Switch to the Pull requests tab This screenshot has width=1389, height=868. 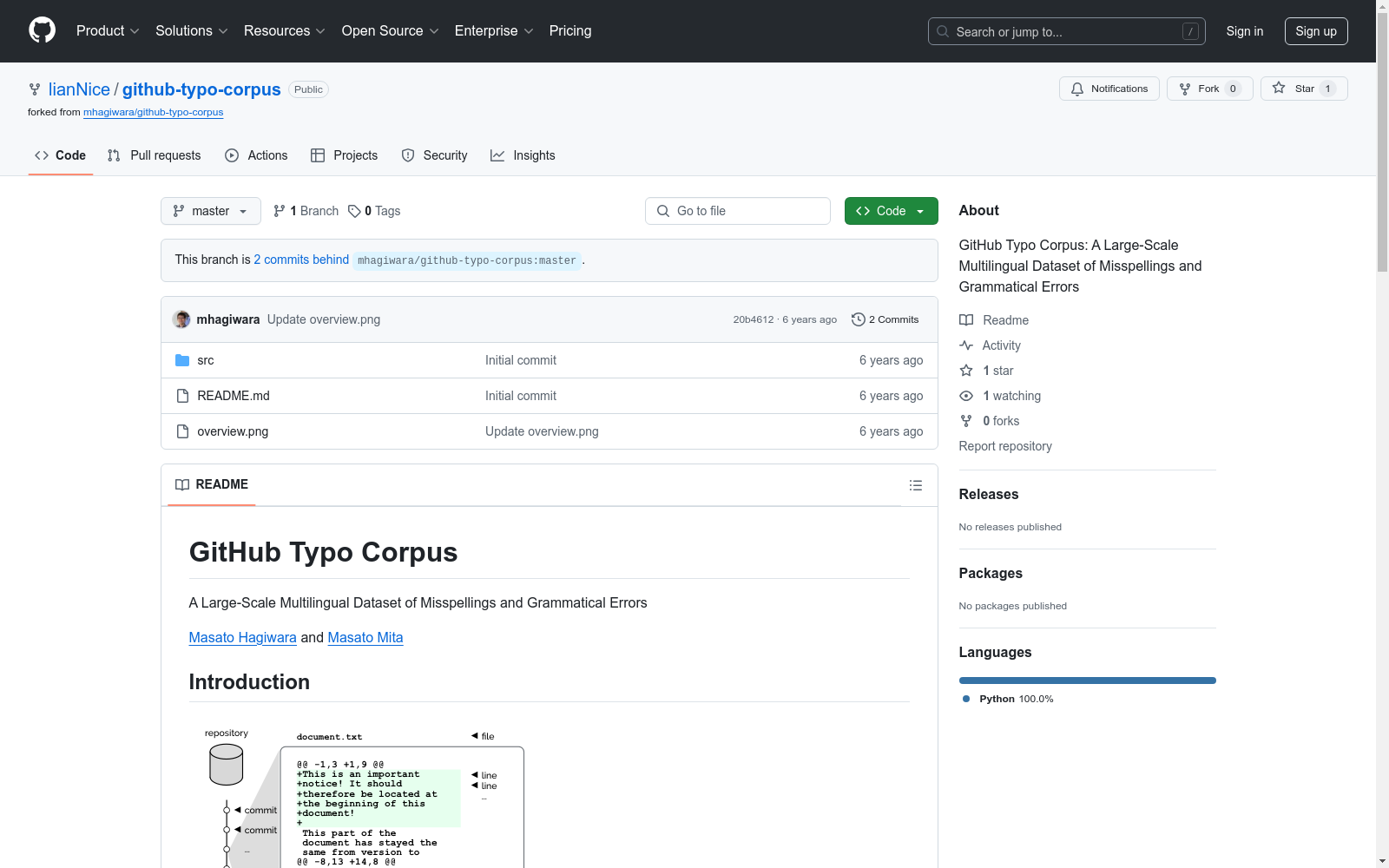(x=154, y=155)
